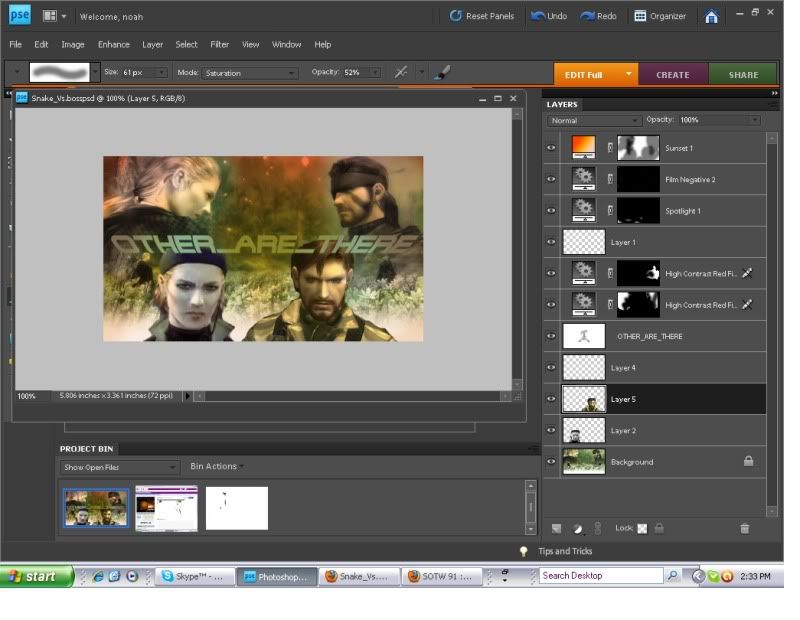Image resolution: width=800 pixels, height=620 pixels.
Task: Select the white blank thumbnail in Project Bin
Action: coord(237,508)
